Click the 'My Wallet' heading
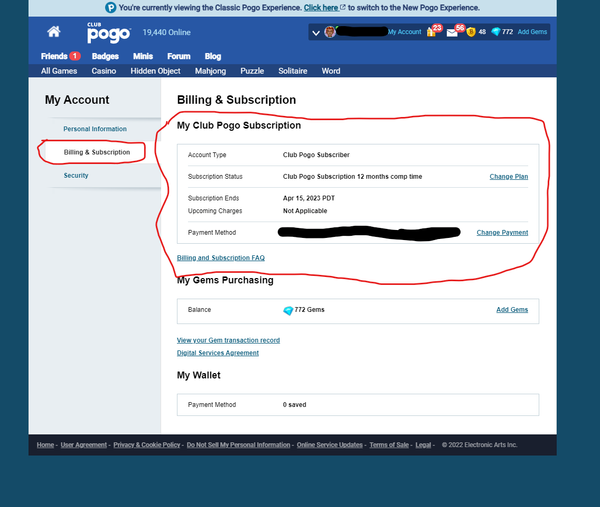600x507 pixels. point(199,375)
